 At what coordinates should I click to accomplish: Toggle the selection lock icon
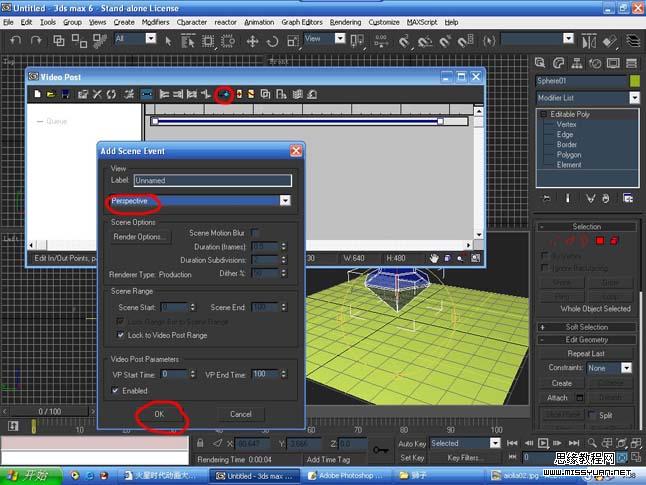point(200,443)
